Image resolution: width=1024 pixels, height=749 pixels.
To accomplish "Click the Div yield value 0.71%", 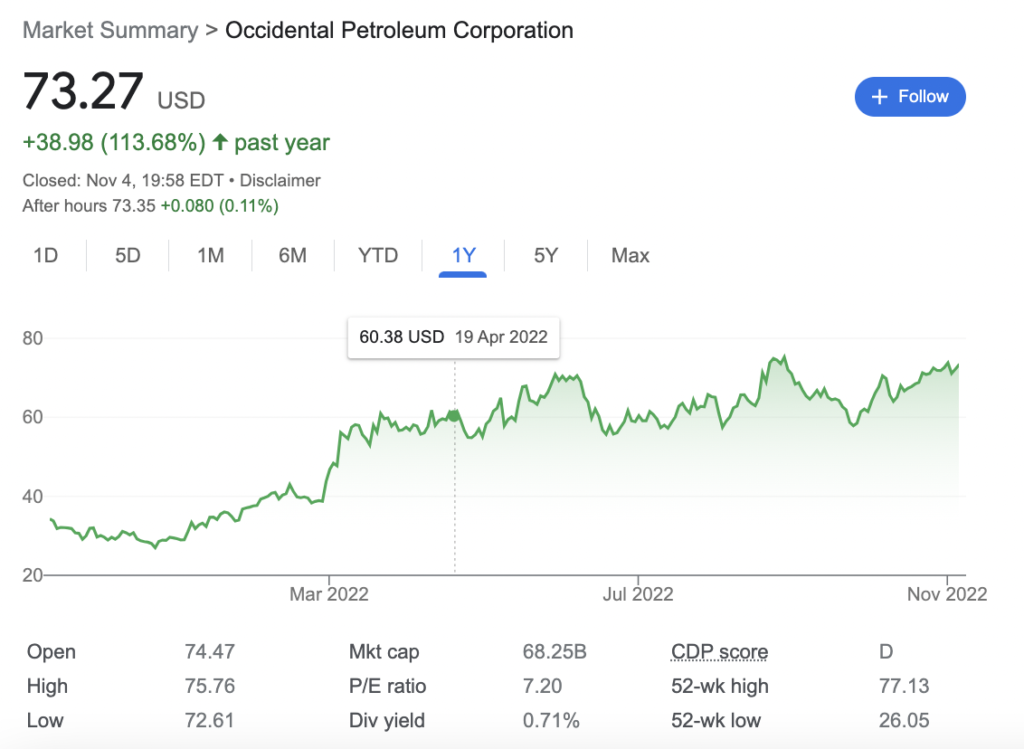I will point(551,720).
